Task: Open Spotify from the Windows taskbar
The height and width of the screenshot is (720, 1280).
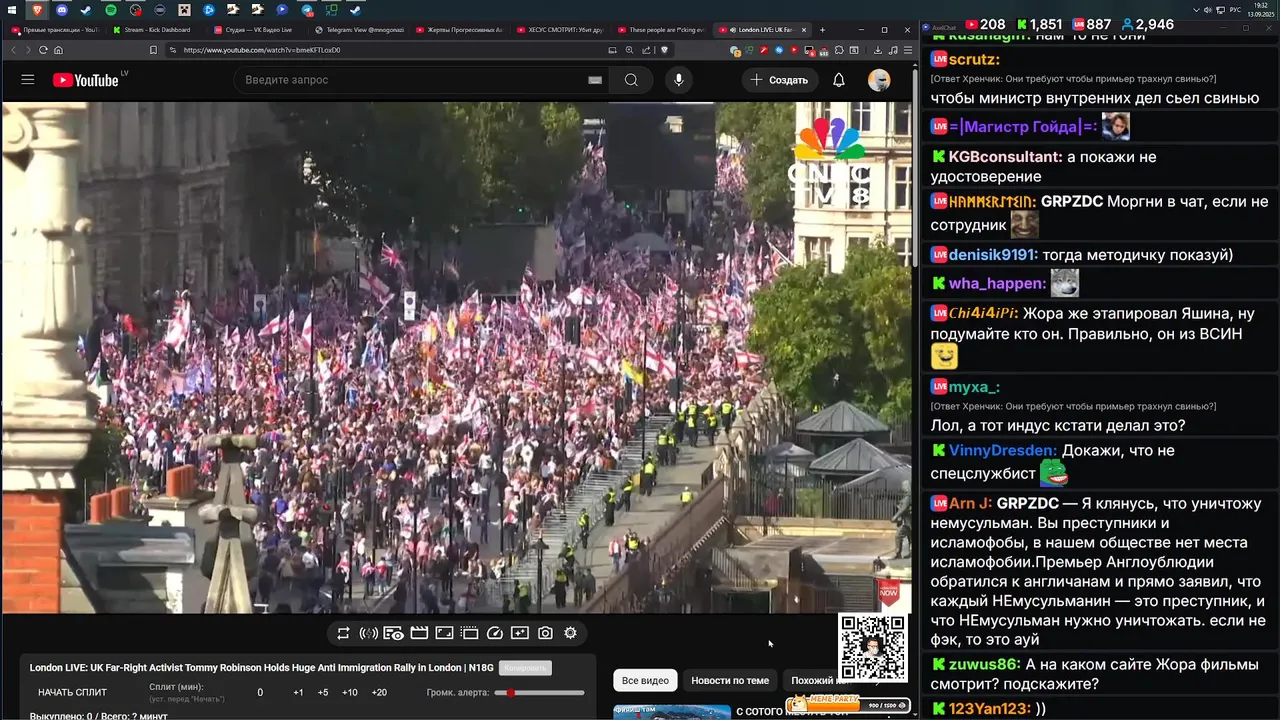Action: coord(111,10)
